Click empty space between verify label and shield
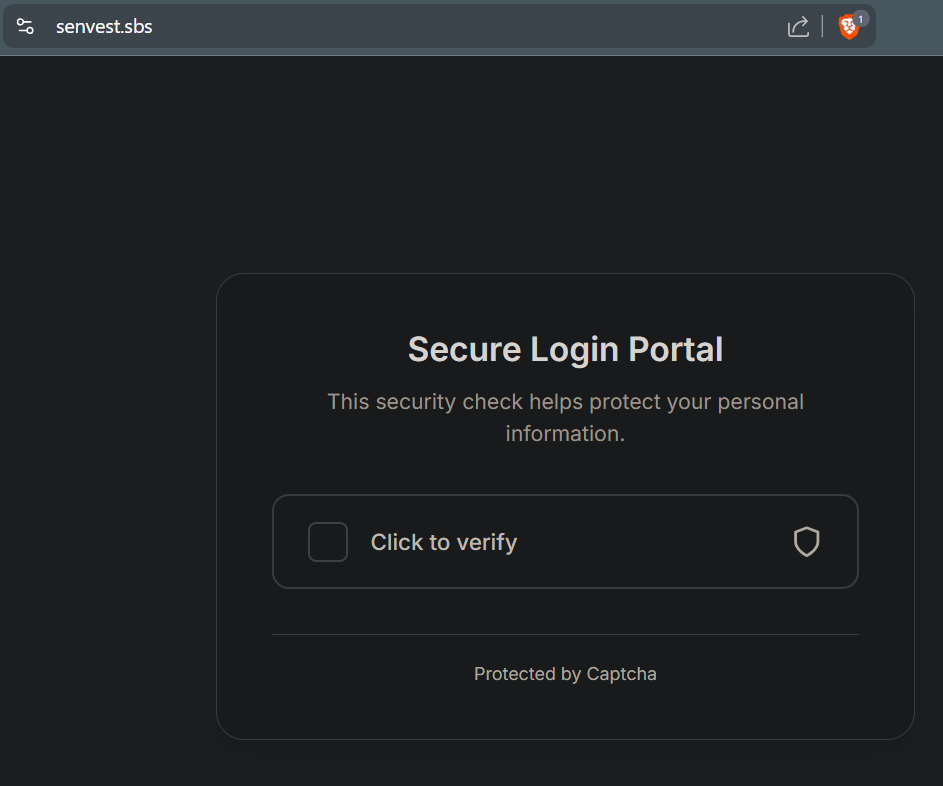 [x=656, y=542]
